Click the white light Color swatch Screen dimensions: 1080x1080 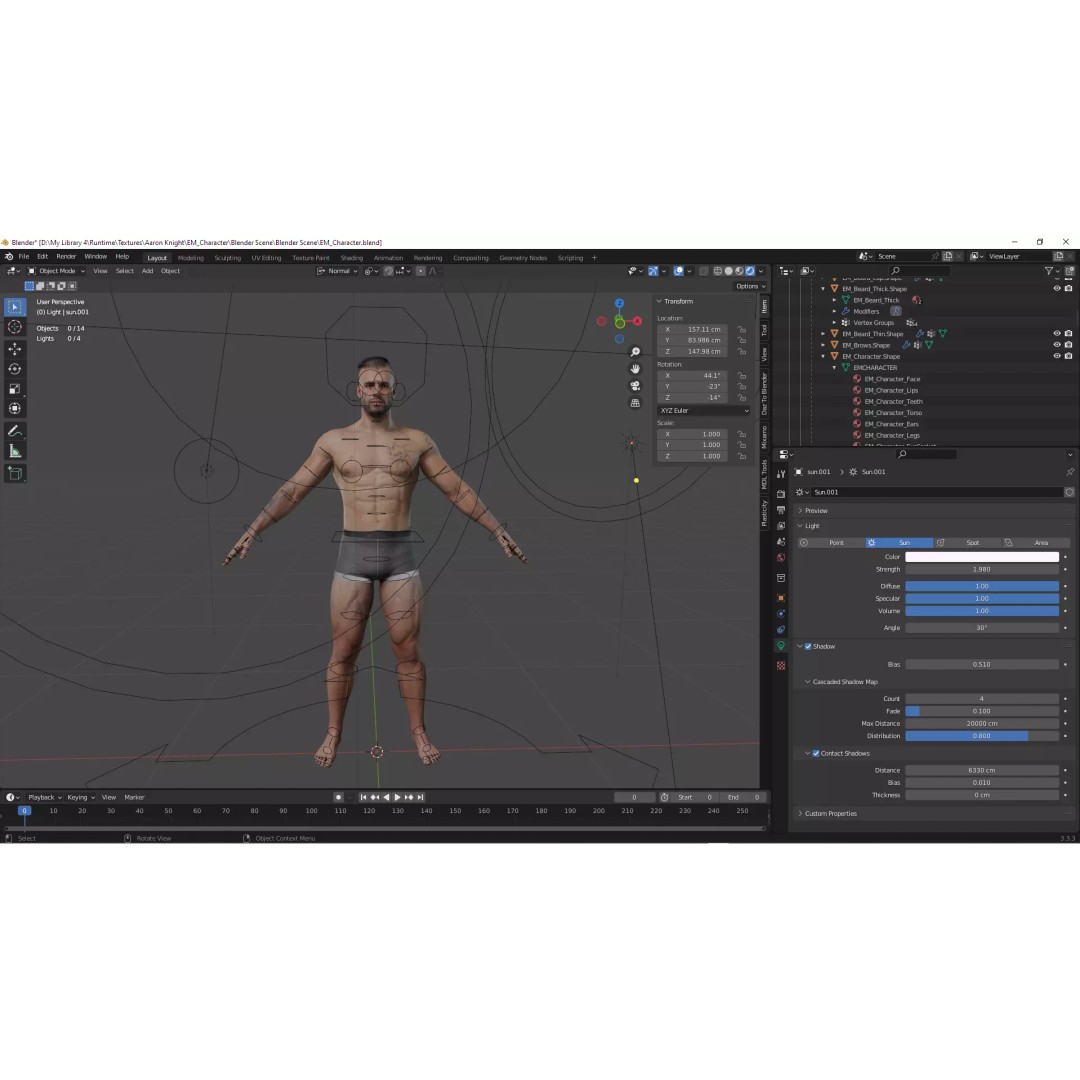click(982, 557)
